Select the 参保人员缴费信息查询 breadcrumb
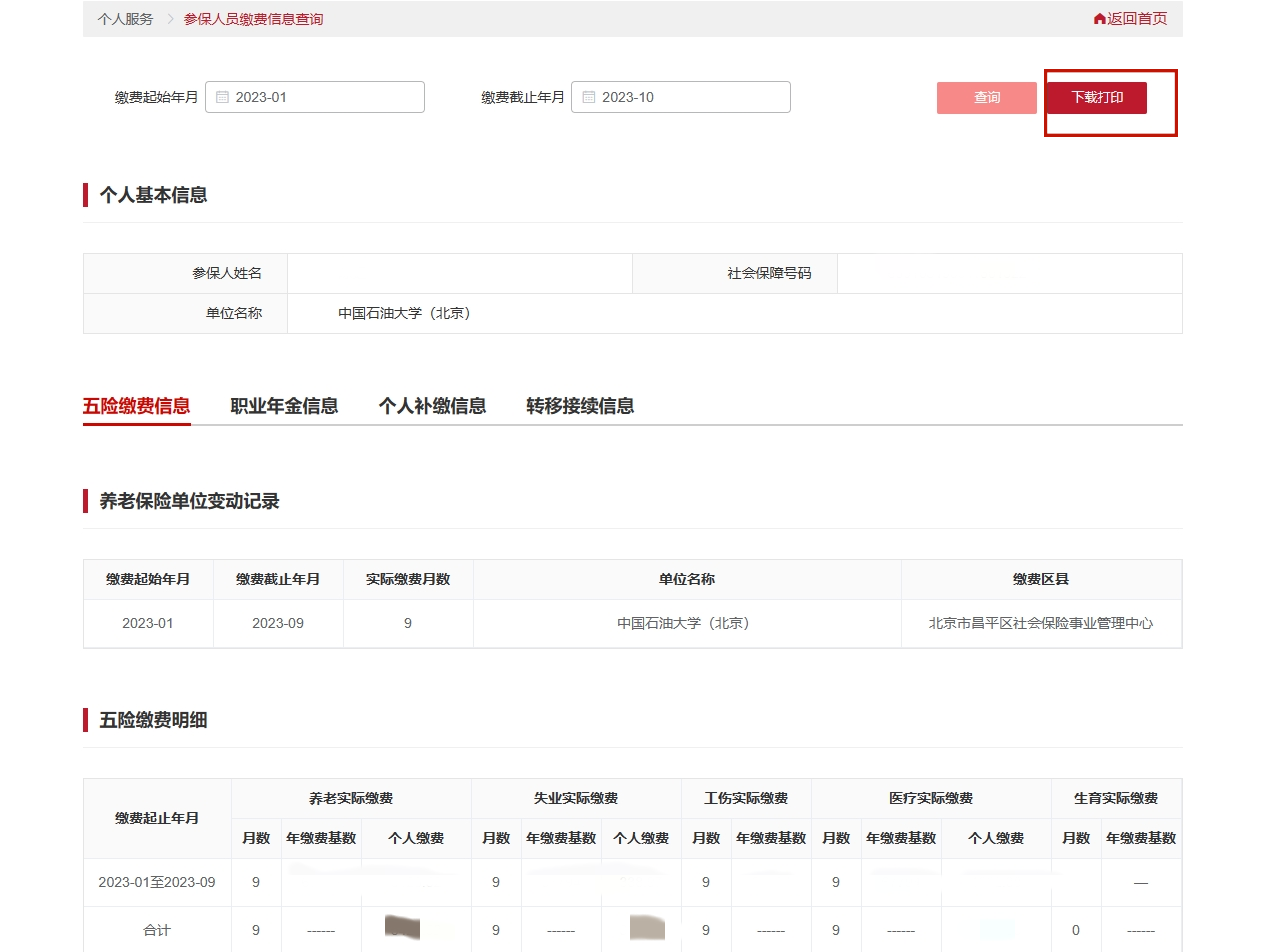The width and height of the screenshot is (1284, 952). [x=253, y=19]
